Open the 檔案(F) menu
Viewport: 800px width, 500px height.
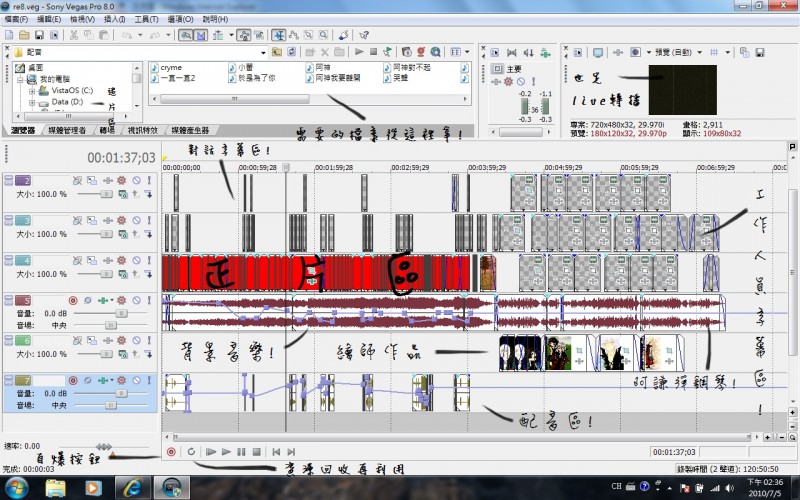[x=16, y=19]
